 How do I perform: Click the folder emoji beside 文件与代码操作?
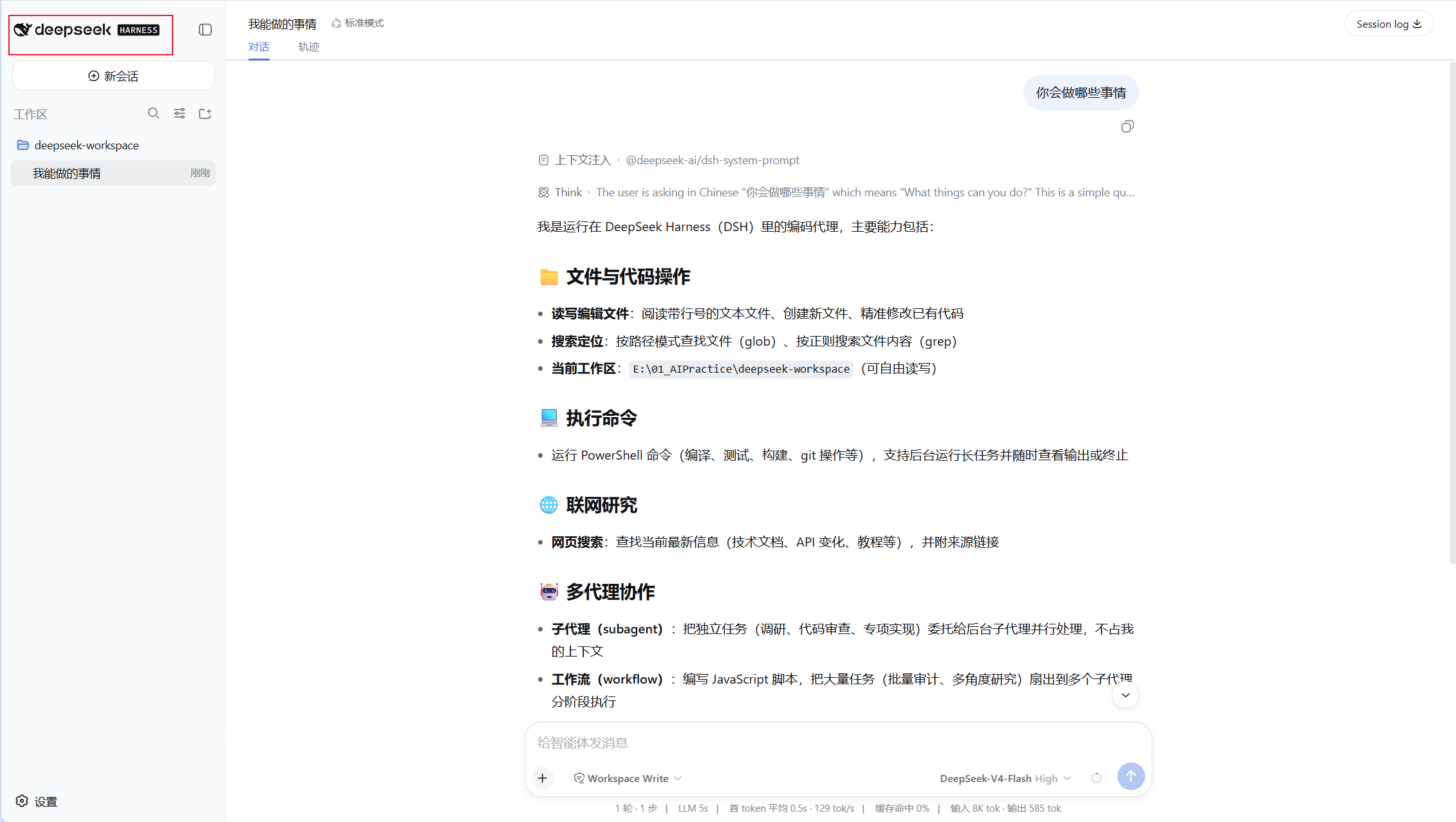point(548,277)
